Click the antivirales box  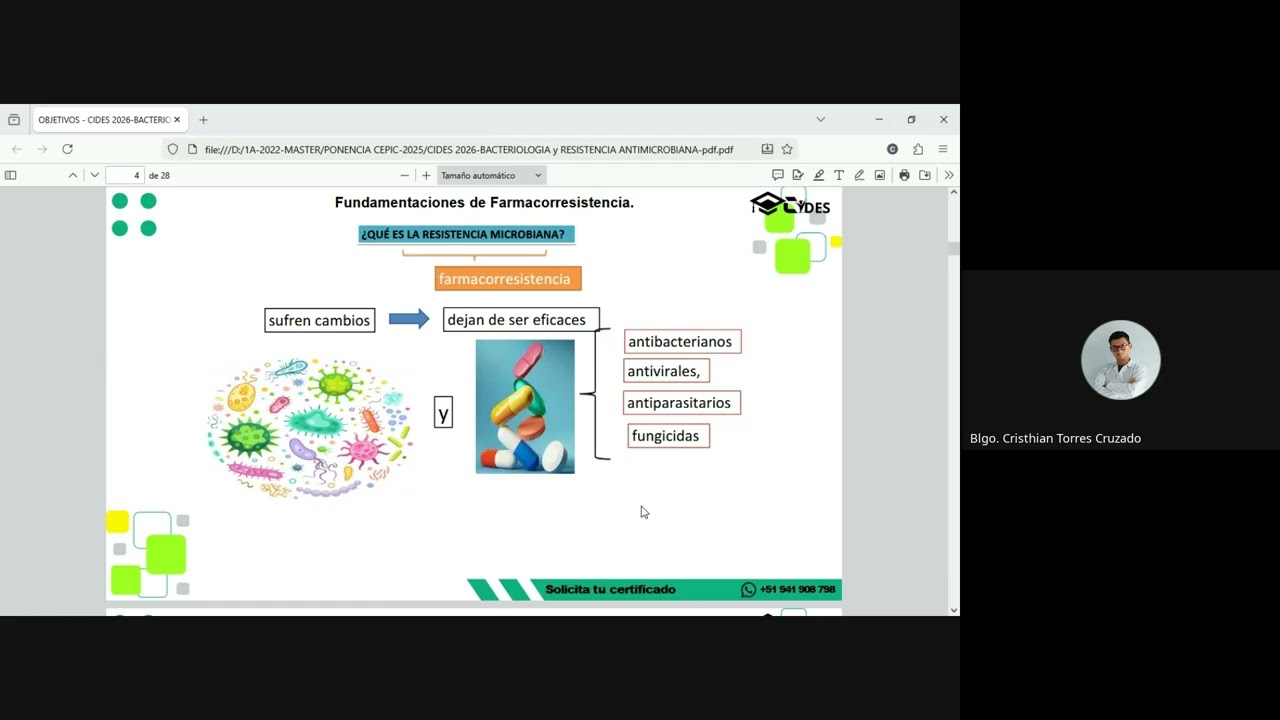pos(666,371)
